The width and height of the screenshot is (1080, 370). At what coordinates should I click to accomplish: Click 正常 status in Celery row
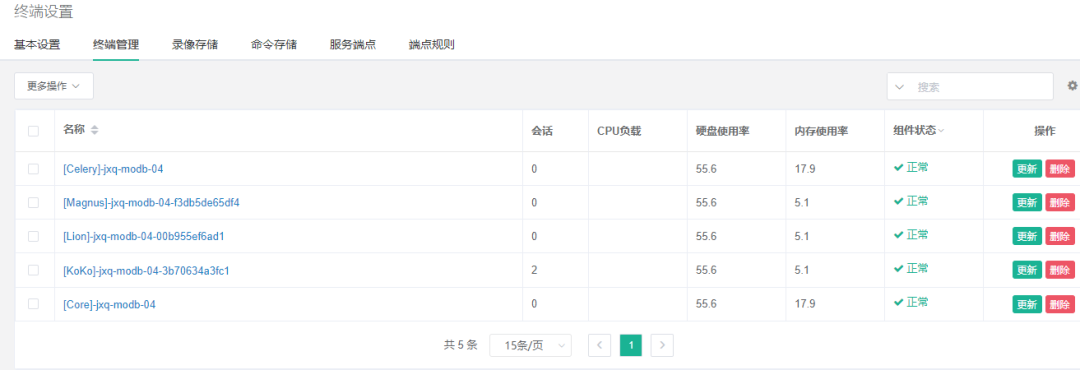911,167
